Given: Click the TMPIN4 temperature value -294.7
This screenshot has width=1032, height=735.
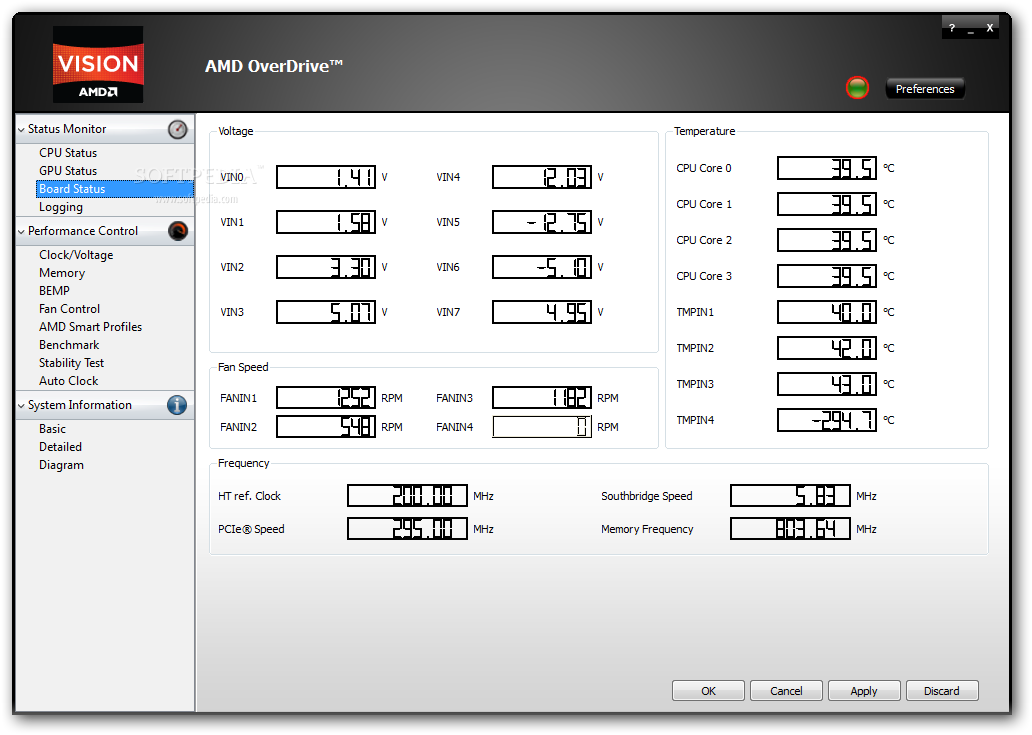Looking at the screenshot, I should (x=827, y=420).
